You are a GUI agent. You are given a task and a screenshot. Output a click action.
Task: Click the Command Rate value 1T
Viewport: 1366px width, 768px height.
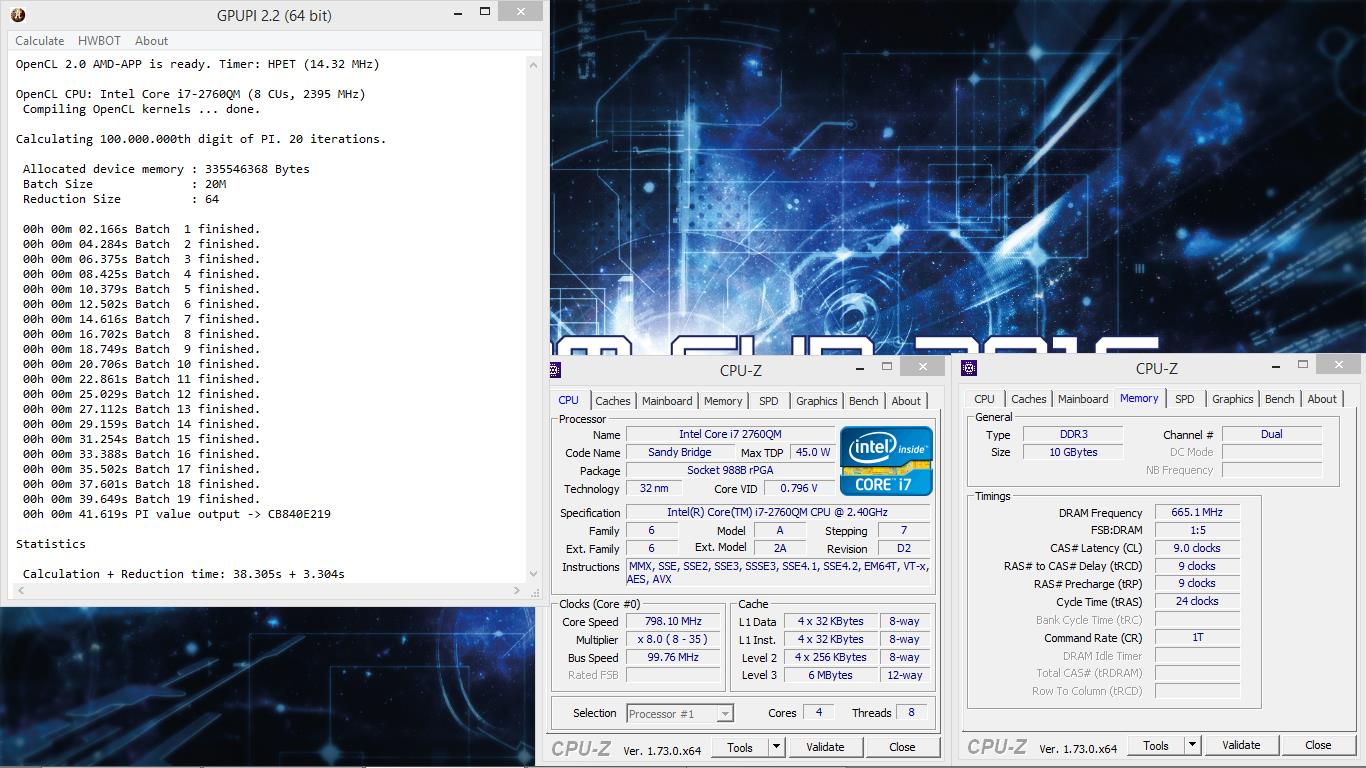tap(1197, 638)
